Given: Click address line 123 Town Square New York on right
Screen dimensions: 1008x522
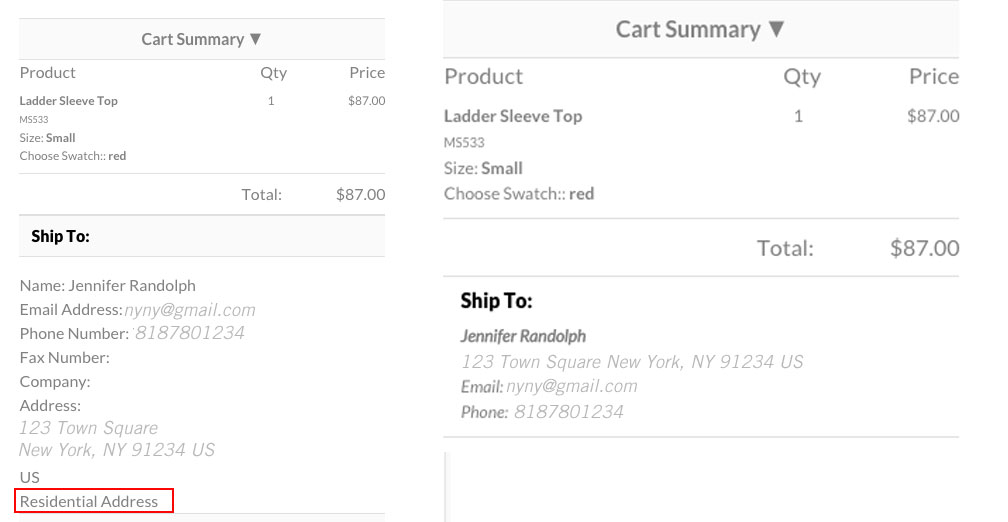Looking at the screenshot, I should [632, 362].
